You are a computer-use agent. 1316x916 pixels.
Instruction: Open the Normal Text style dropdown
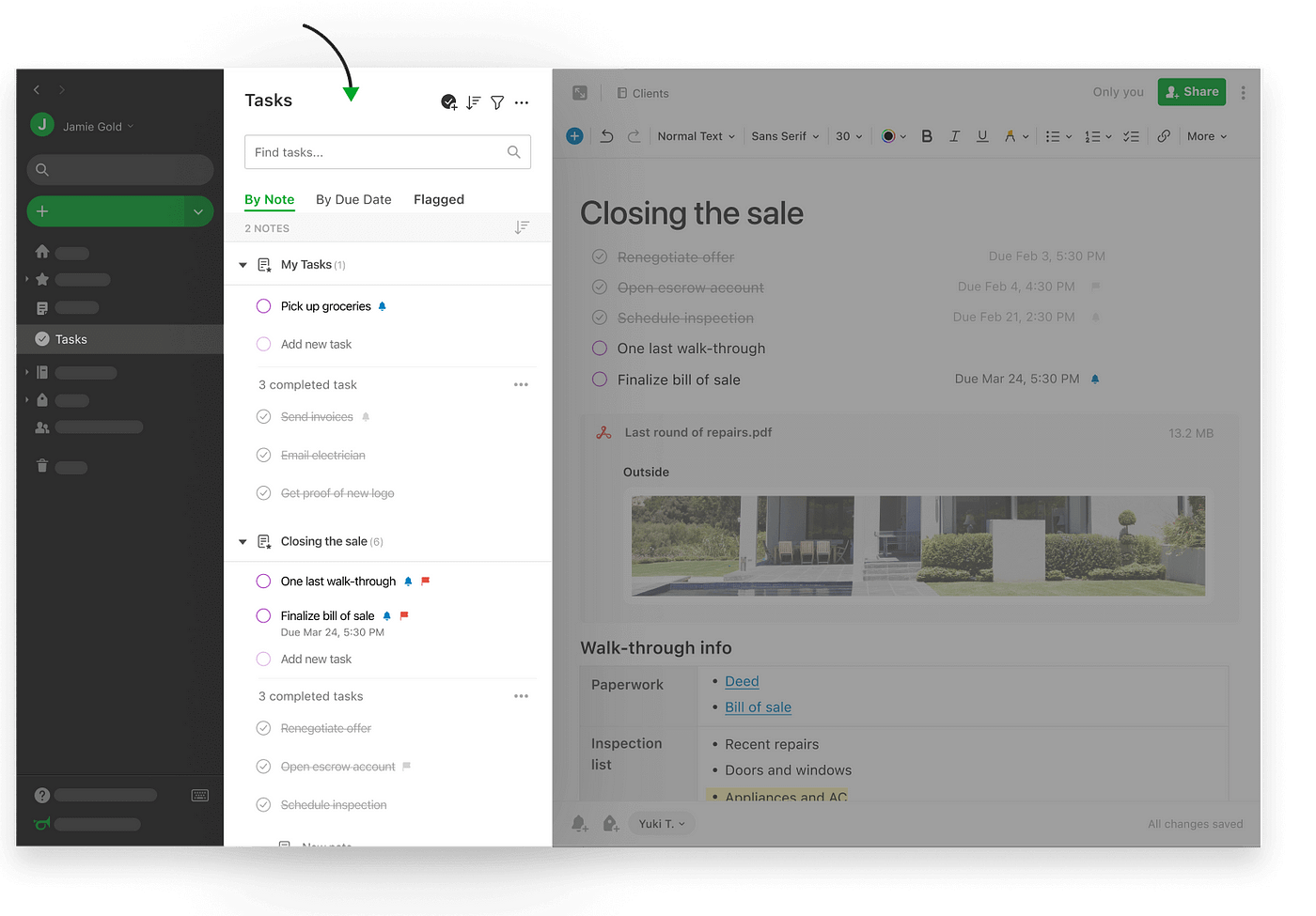point(696,136)
